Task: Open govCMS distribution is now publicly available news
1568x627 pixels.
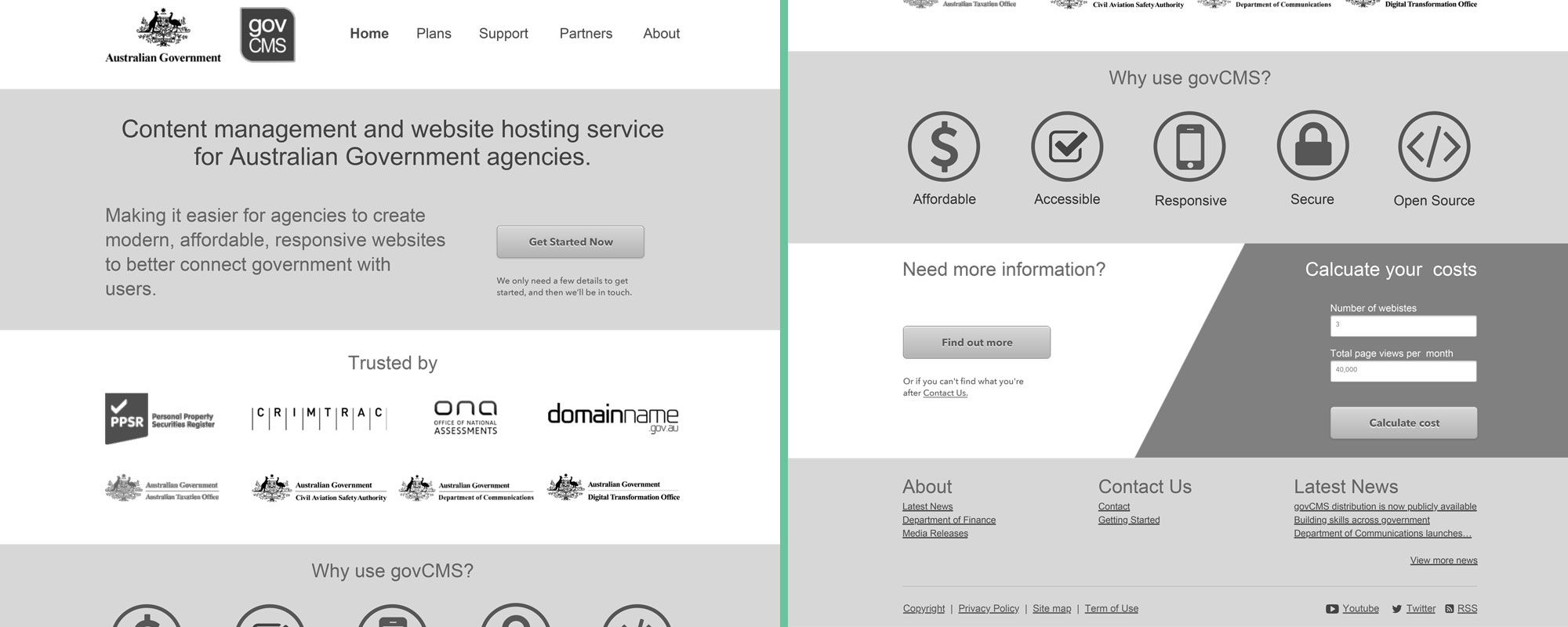Action: [1385, 507]
